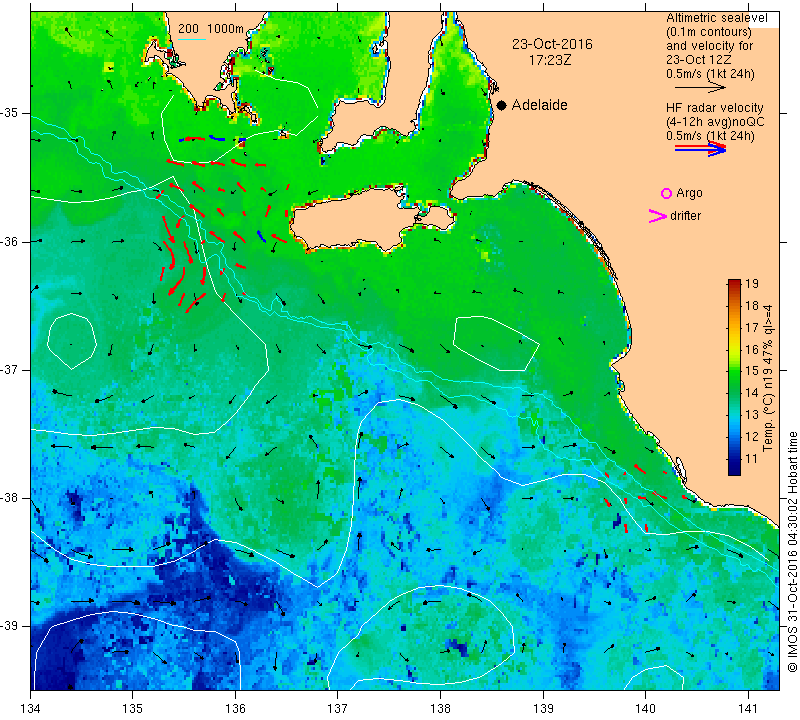800x720 pixels.
Task: Click the 134 longitude axis label
Action: point(31,708)
